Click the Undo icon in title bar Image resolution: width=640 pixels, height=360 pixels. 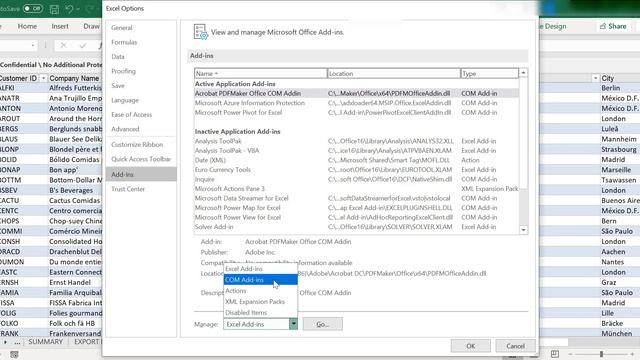69,9
